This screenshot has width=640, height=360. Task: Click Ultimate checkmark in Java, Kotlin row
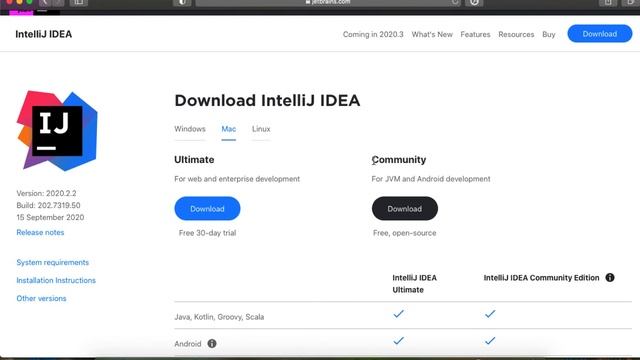coord(398,314)
